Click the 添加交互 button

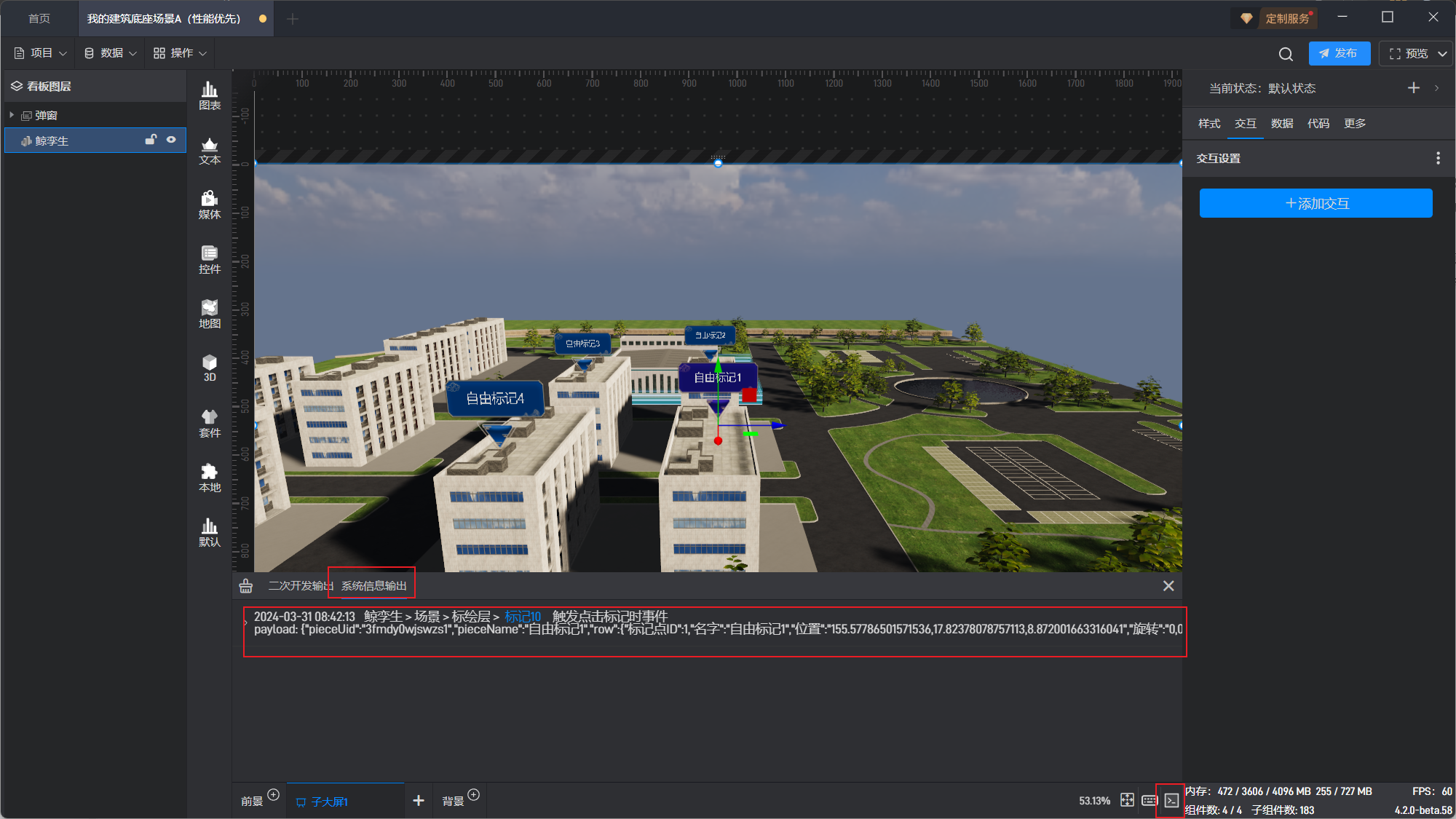[1315, 203]
